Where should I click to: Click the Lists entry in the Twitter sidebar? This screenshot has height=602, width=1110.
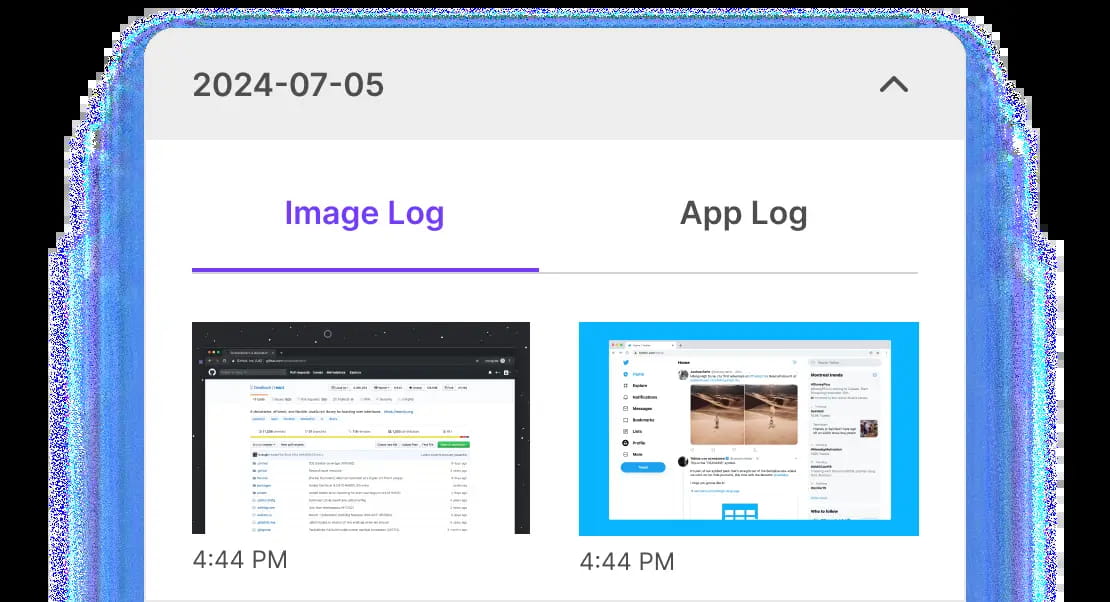[625, 431]
